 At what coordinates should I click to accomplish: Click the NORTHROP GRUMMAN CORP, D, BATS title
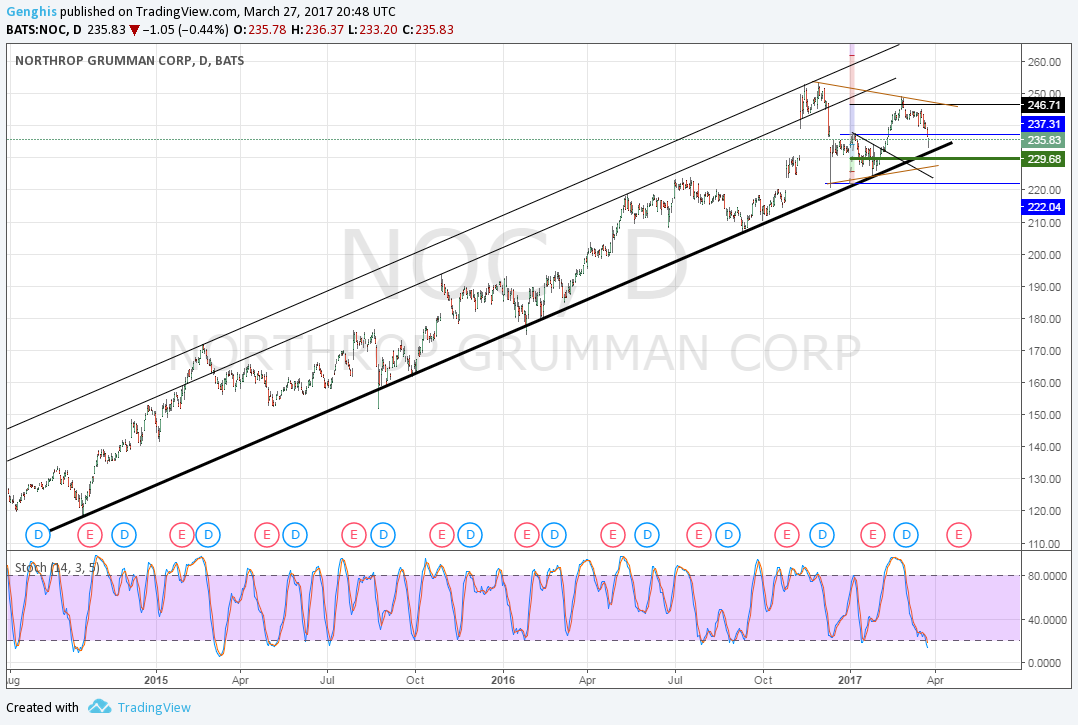click(129, 60)
